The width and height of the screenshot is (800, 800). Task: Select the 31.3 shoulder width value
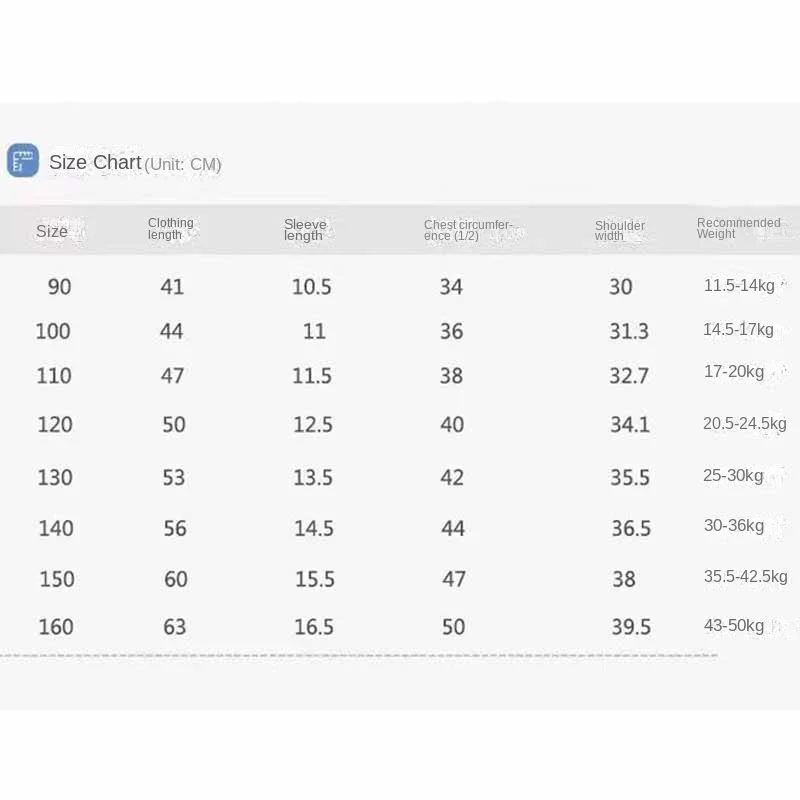click(629, 331)
